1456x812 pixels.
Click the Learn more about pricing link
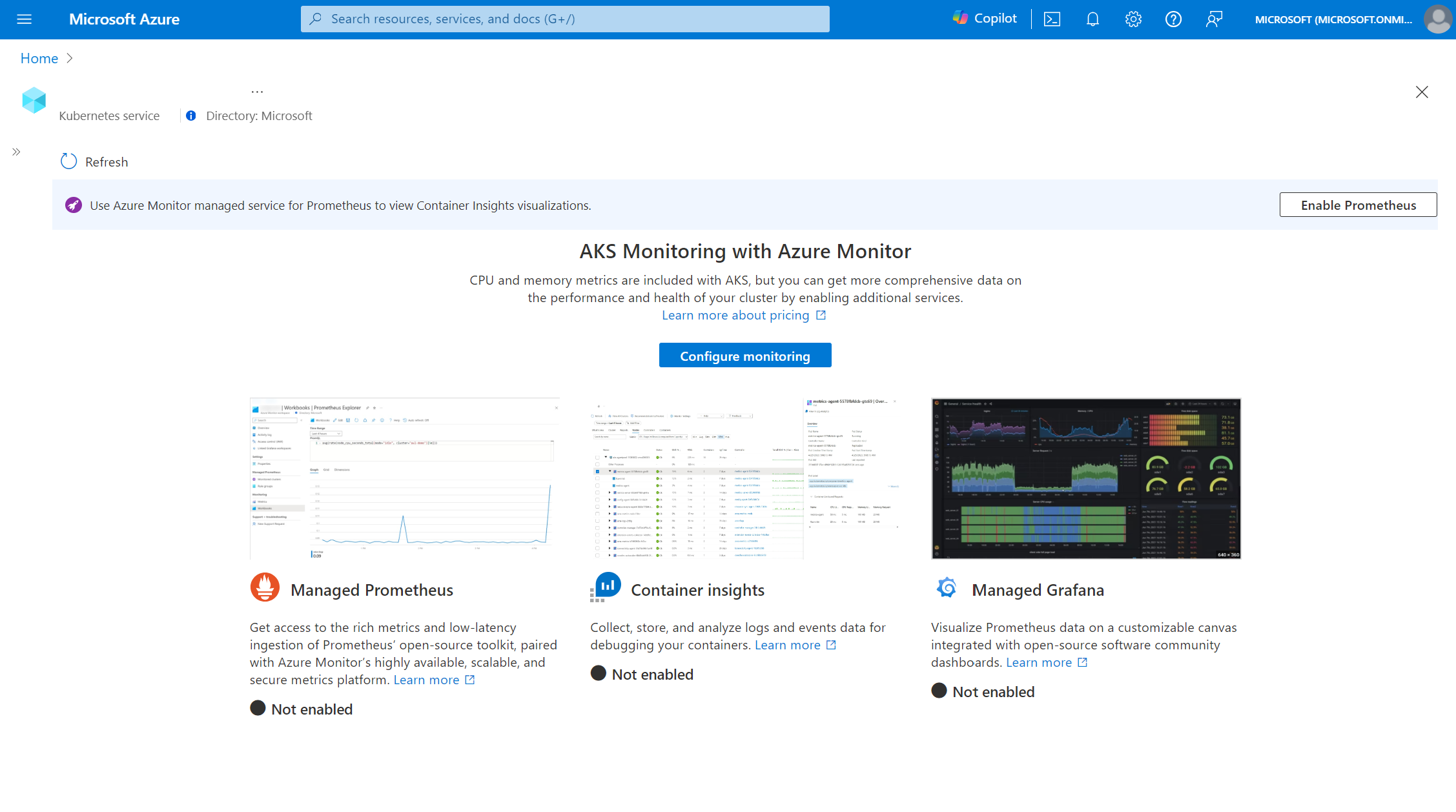(x=745, y=315)
